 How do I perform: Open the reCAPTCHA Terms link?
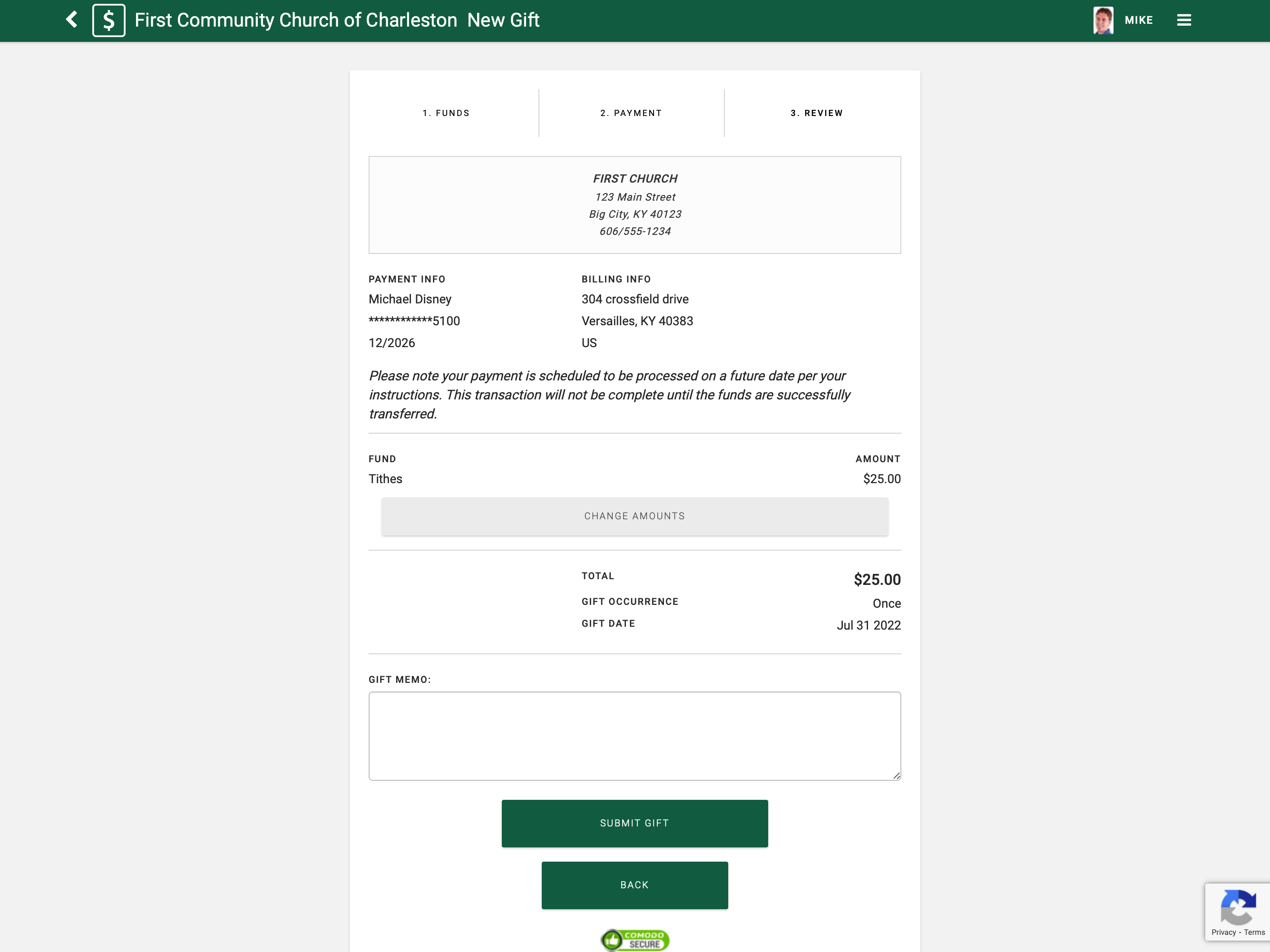pos(1254,933)
